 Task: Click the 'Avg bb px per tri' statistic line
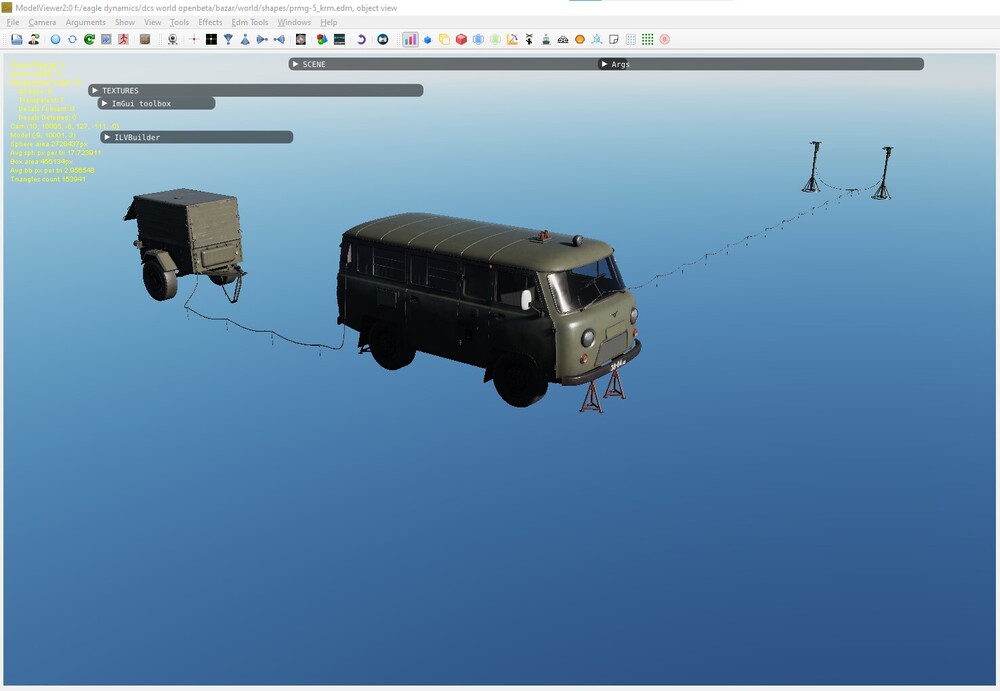point(52,170)
